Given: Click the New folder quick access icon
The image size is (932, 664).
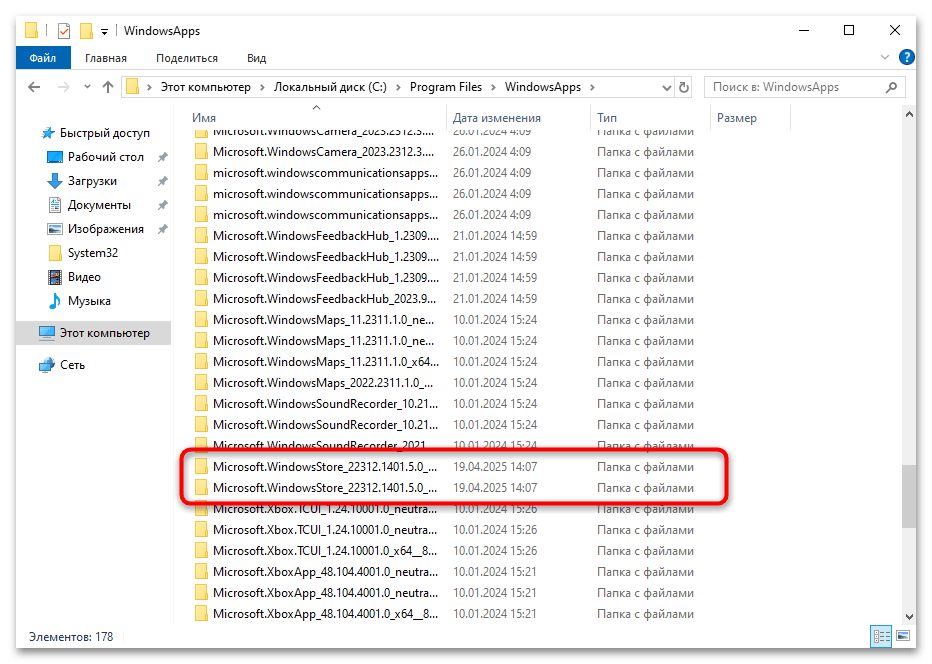Looking at the screenshot, I should (87, 30).
